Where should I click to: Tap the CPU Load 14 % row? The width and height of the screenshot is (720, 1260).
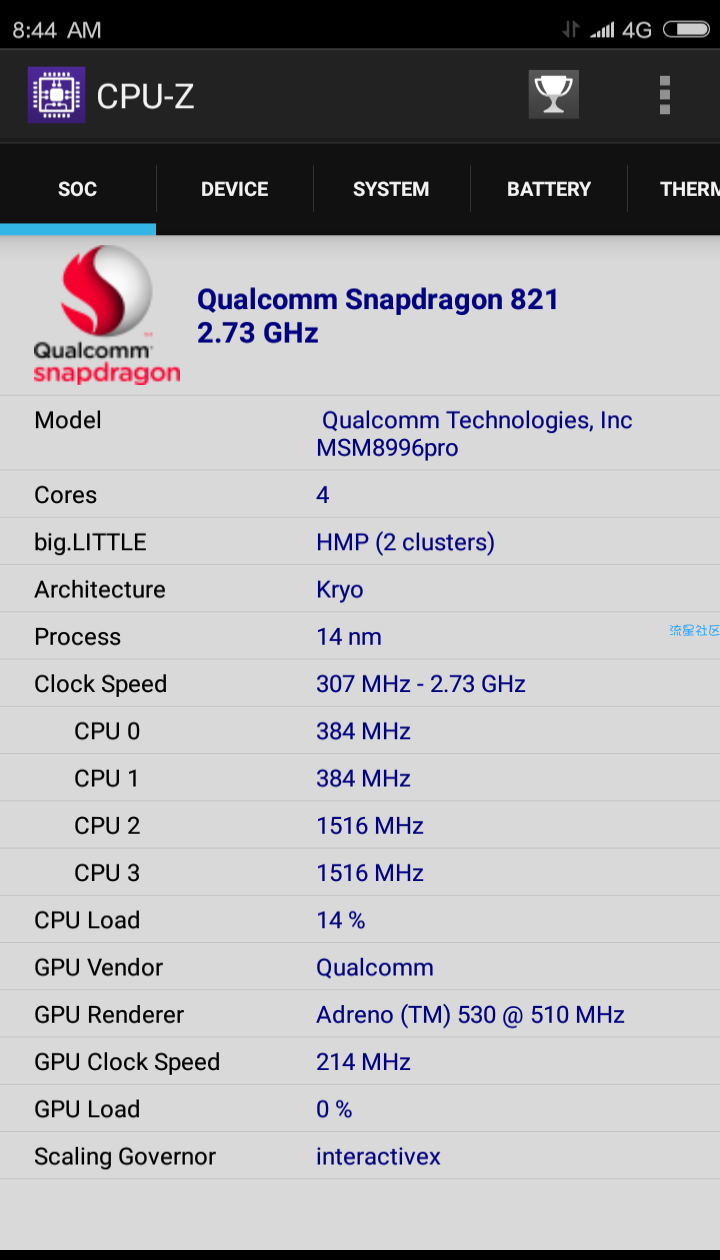point(360,920)
